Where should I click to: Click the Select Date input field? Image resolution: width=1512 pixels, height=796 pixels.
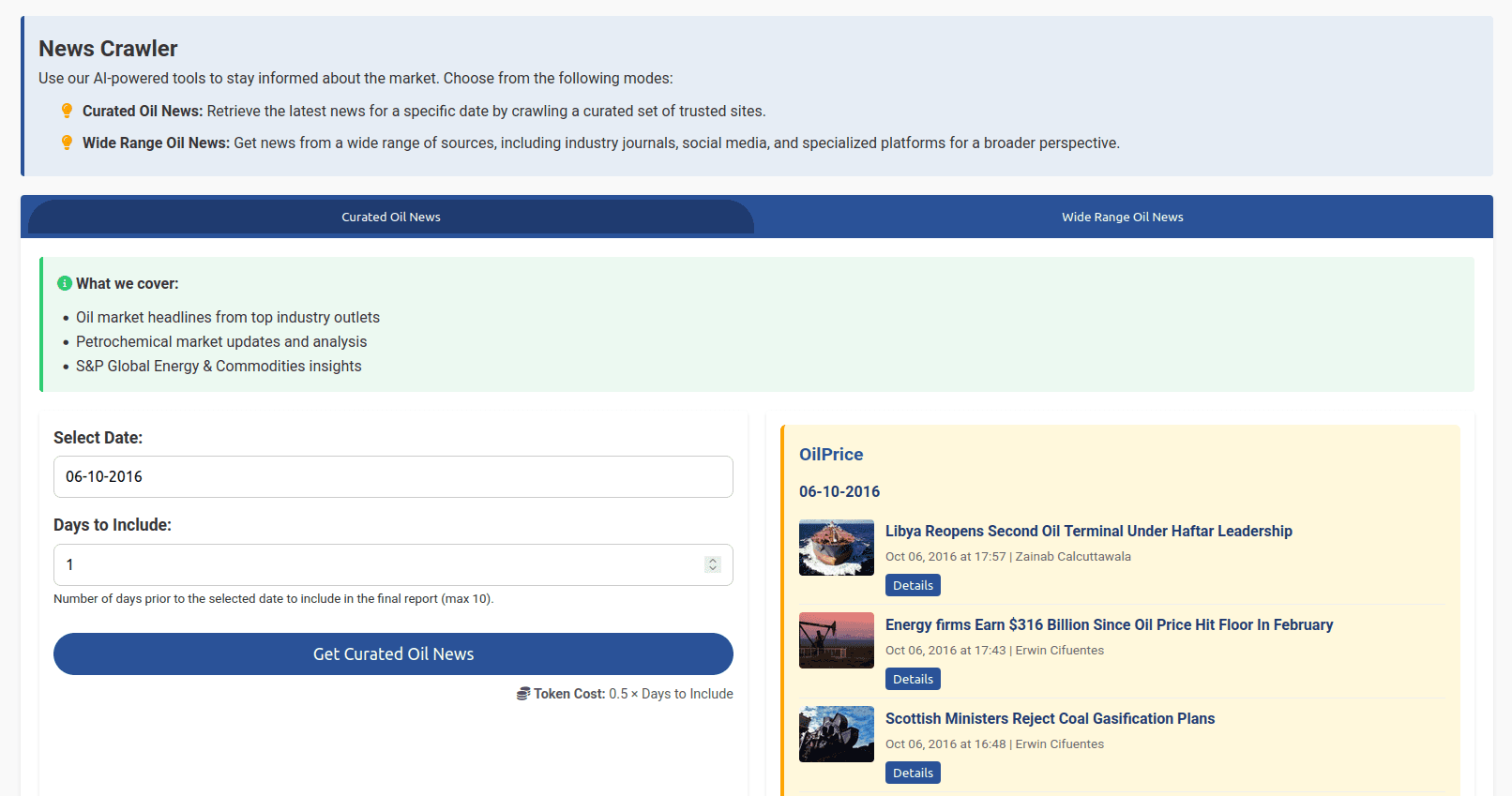tap(393, 476)
